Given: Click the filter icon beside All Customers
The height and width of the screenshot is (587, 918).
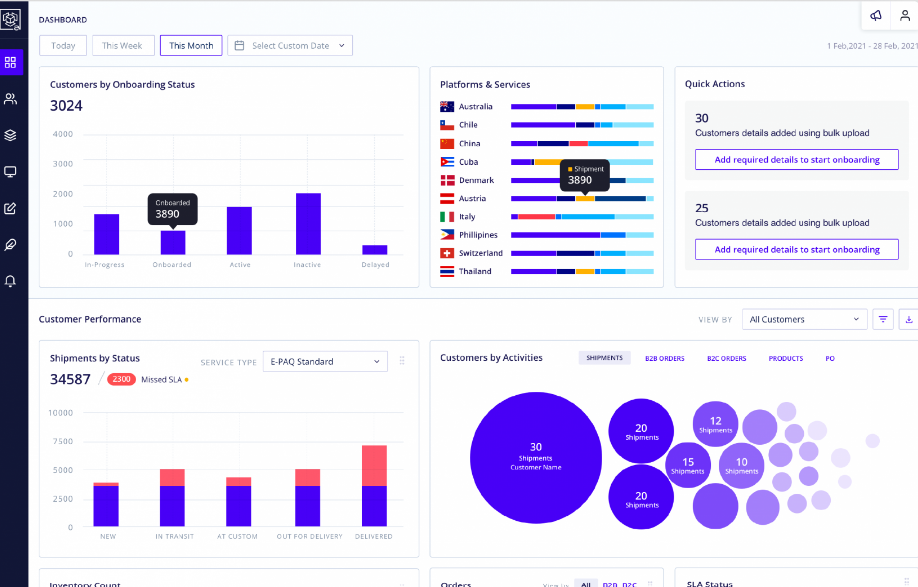Looking at the screenshot, I should 882,318.
